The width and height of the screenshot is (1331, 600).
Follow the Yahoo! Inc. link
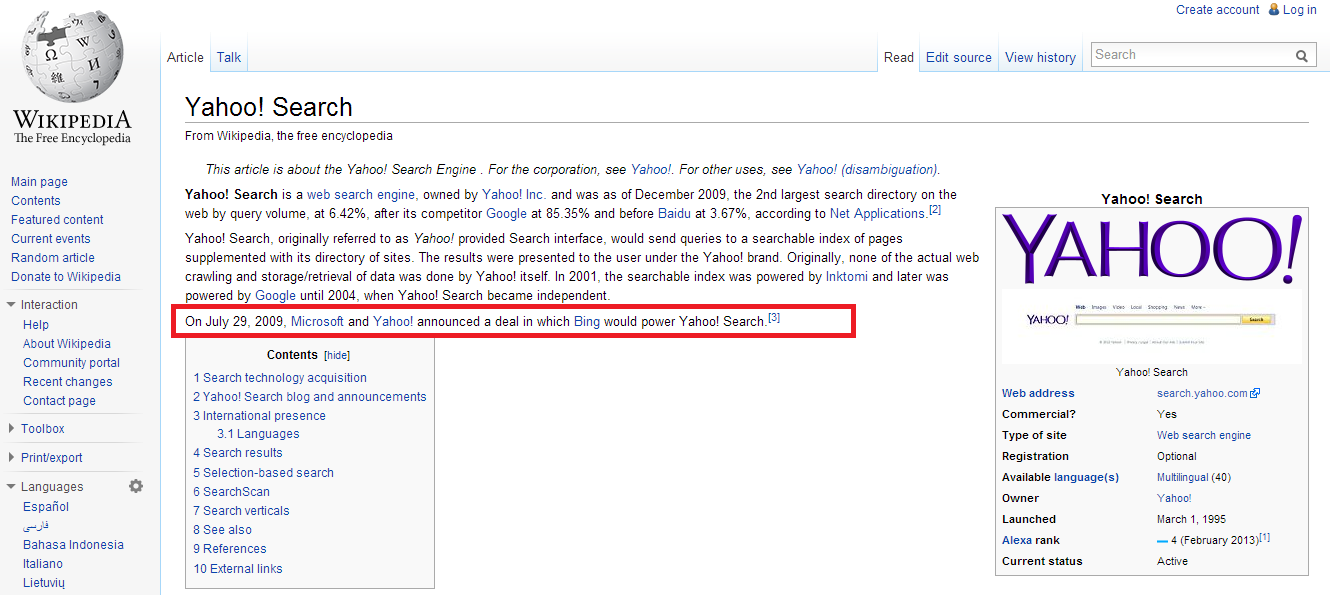pos(514,195)
